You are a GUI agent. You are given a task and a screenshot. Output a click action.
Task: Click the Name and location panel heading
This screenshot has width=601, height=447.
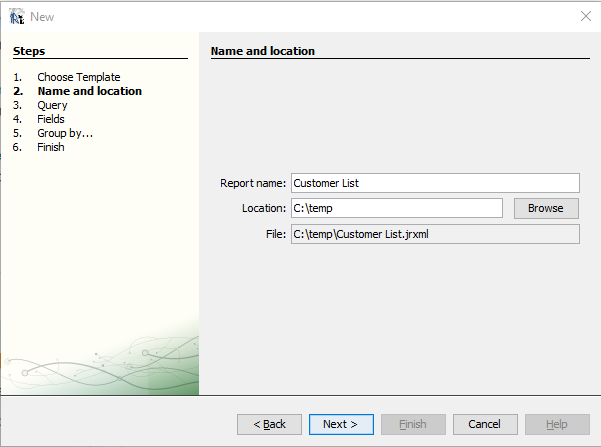tap(263, 51)
